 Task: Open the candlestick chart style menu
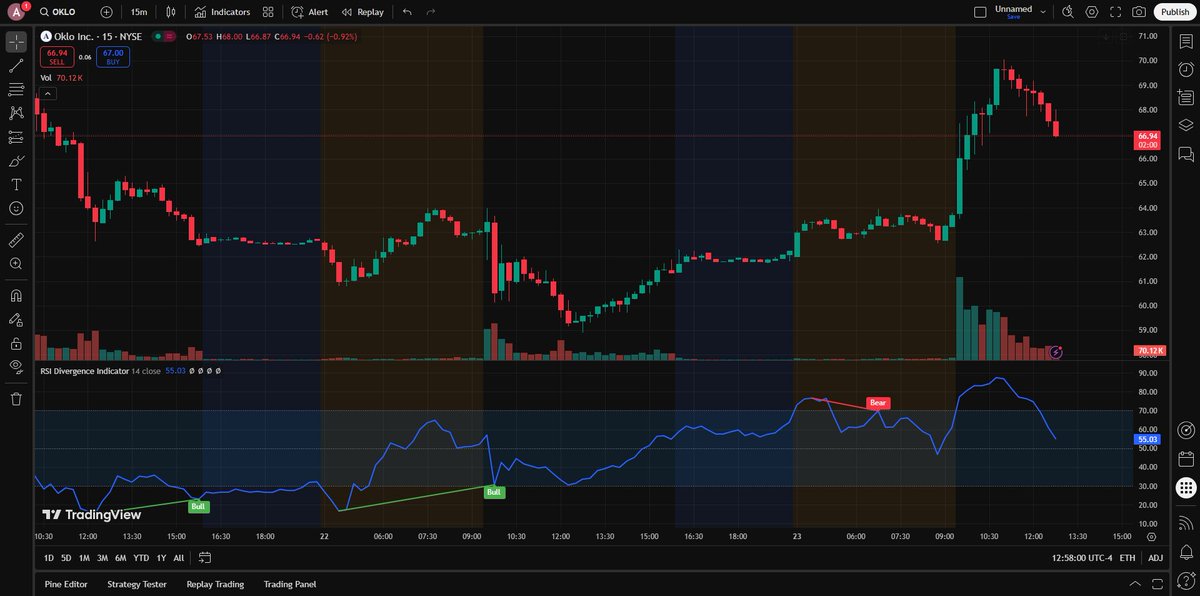coord(171,12)
